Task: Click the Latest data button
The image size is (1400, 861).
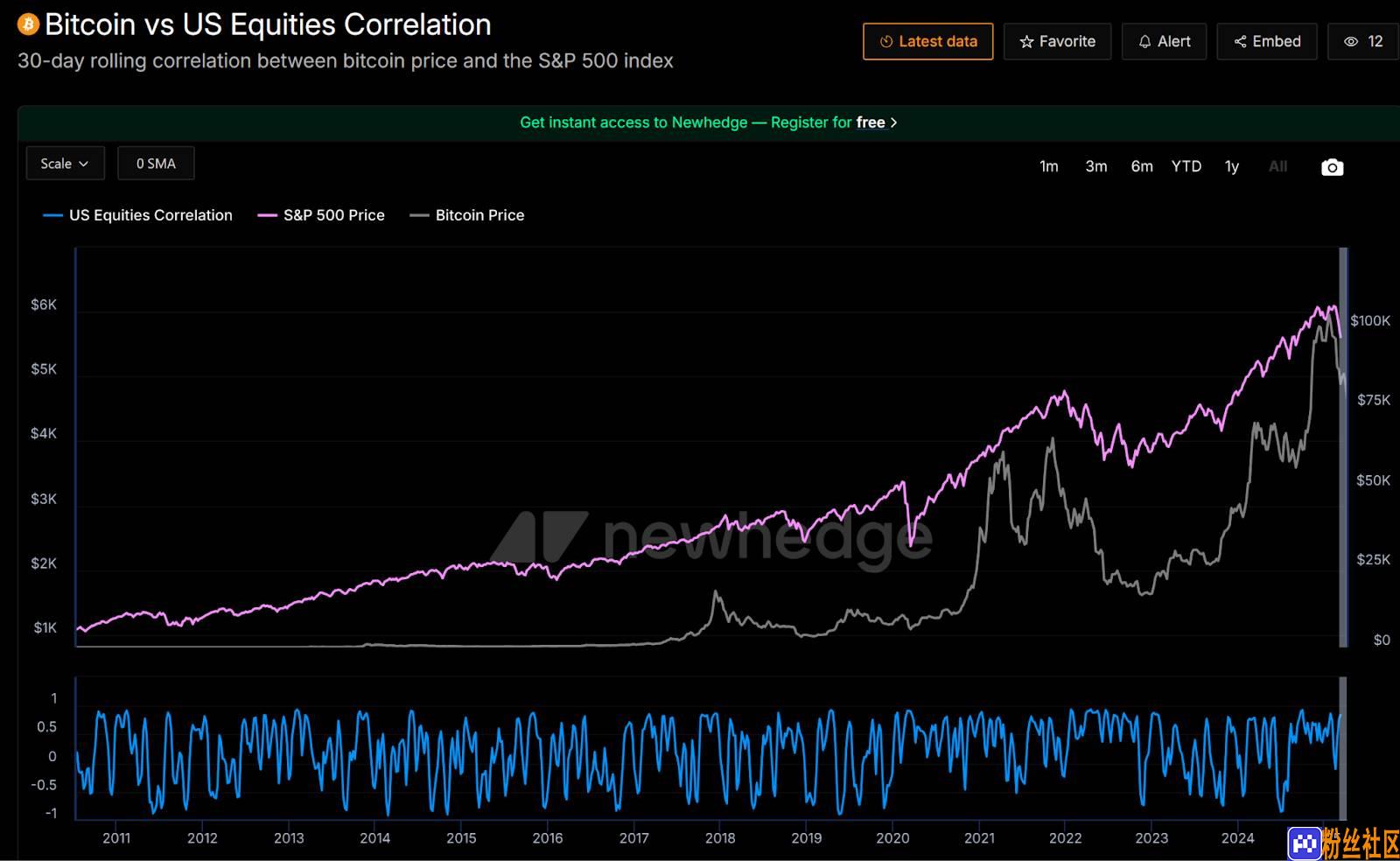Action: point(927,41)
